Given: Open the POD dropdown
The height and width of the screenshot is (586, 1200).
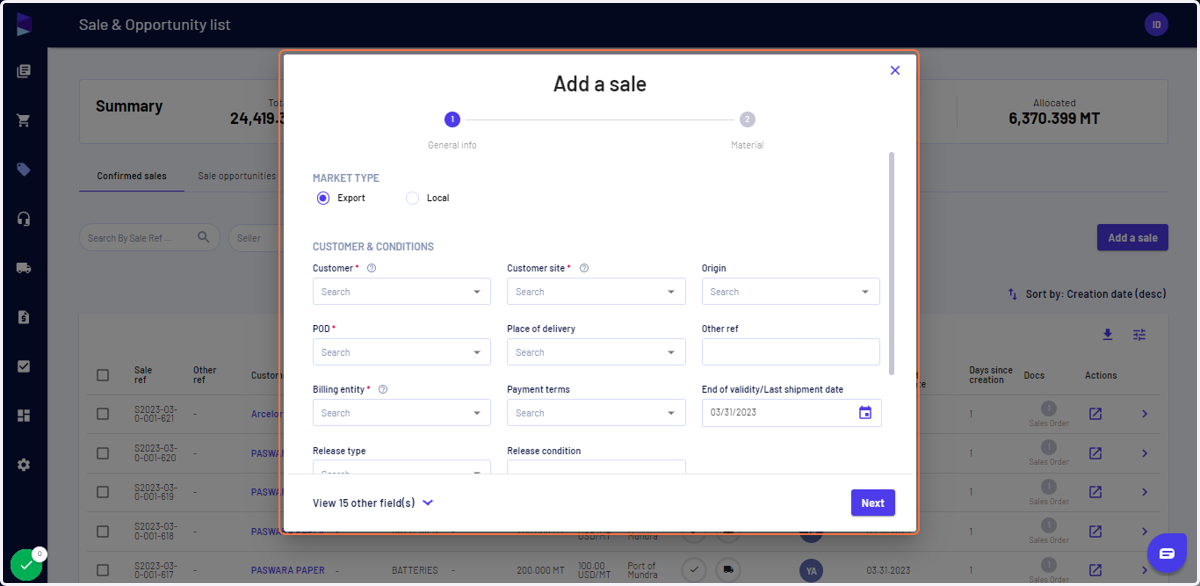Looking at the screenshot, I should click(402, 352).
